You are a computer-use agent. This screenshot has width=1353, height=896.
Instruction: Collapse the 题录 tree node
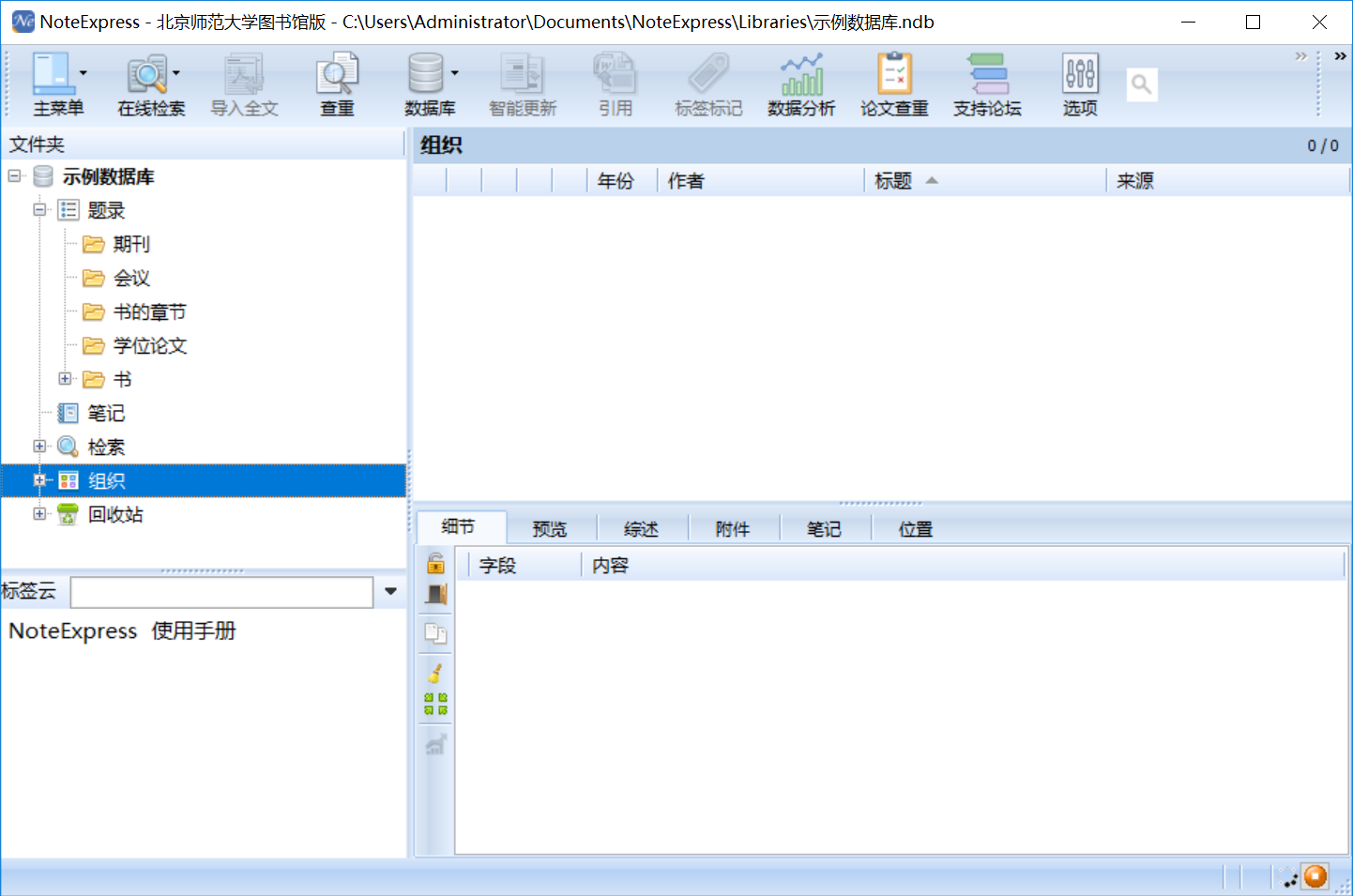click(x=39, y=209)
